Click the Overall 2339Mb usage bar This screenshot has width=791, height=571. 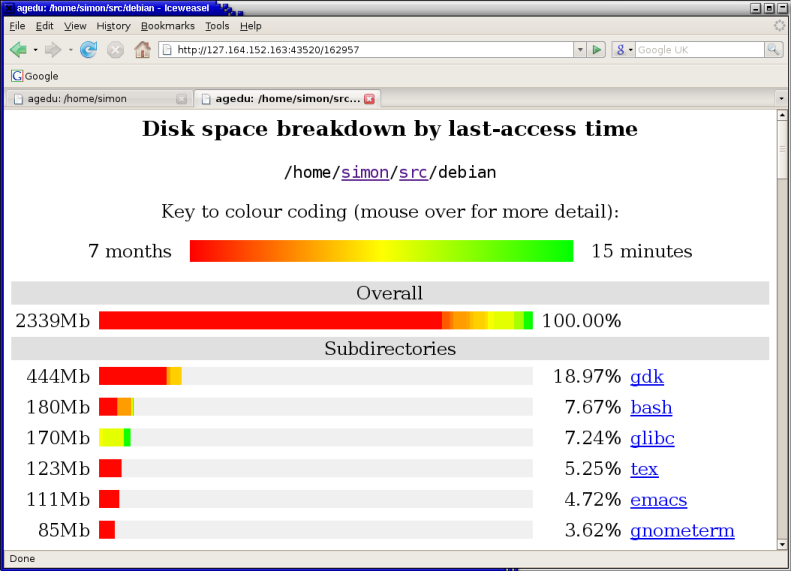[316, 320]
